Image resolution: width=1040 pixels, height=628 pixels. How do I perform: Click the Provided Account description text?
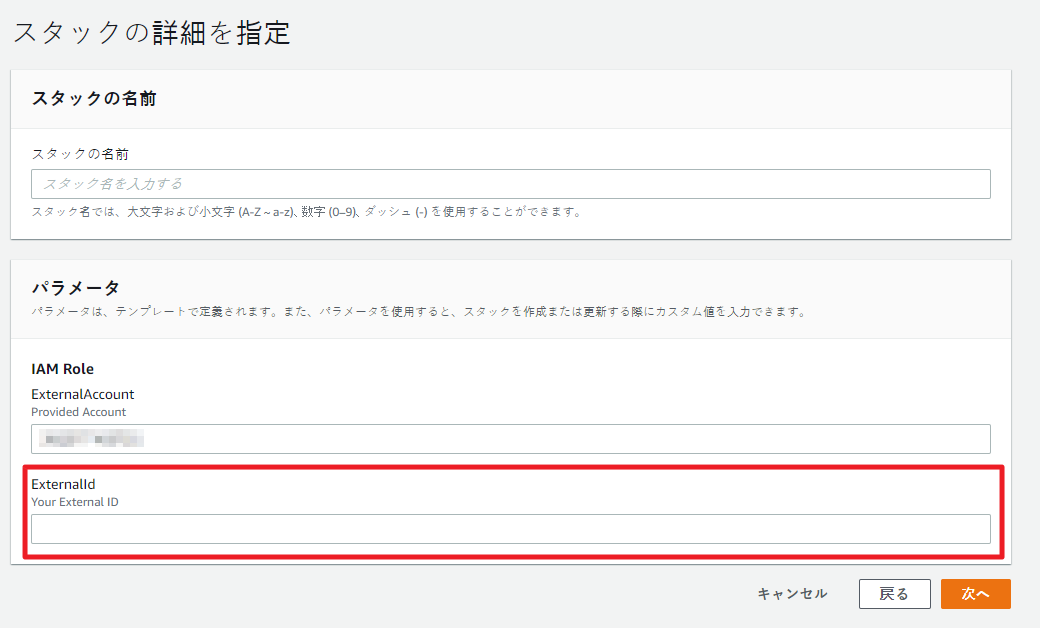click(x=78, y=412)
